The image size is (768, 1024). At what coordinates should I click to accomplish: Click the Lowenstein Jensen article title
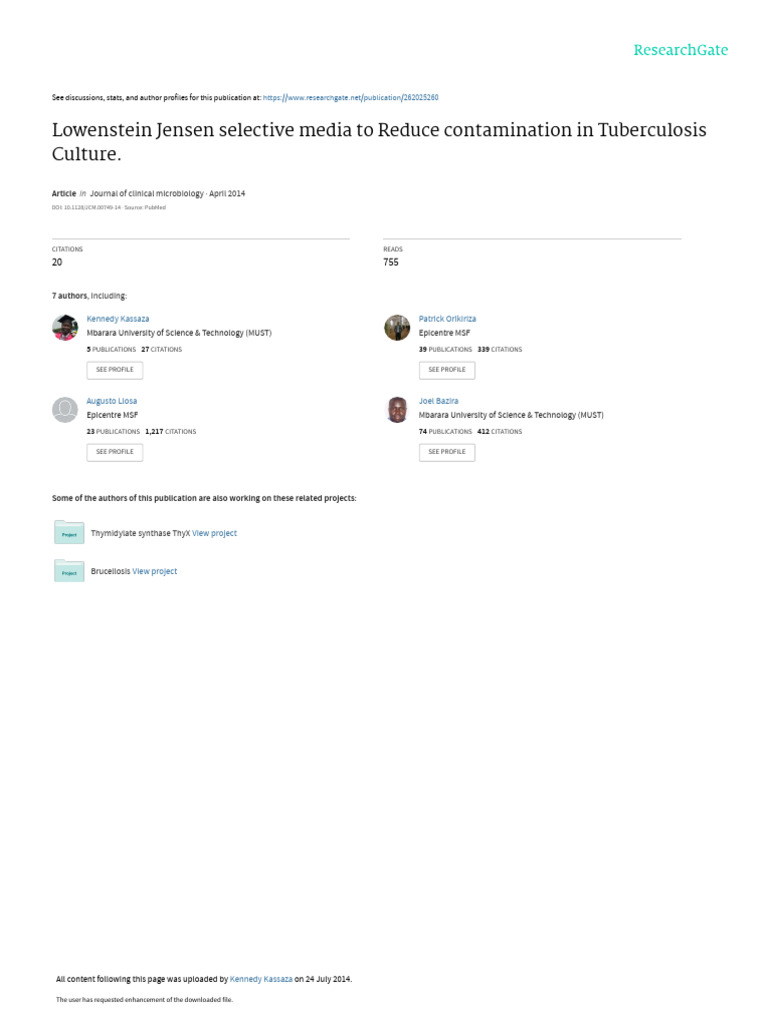coord(378,142)
